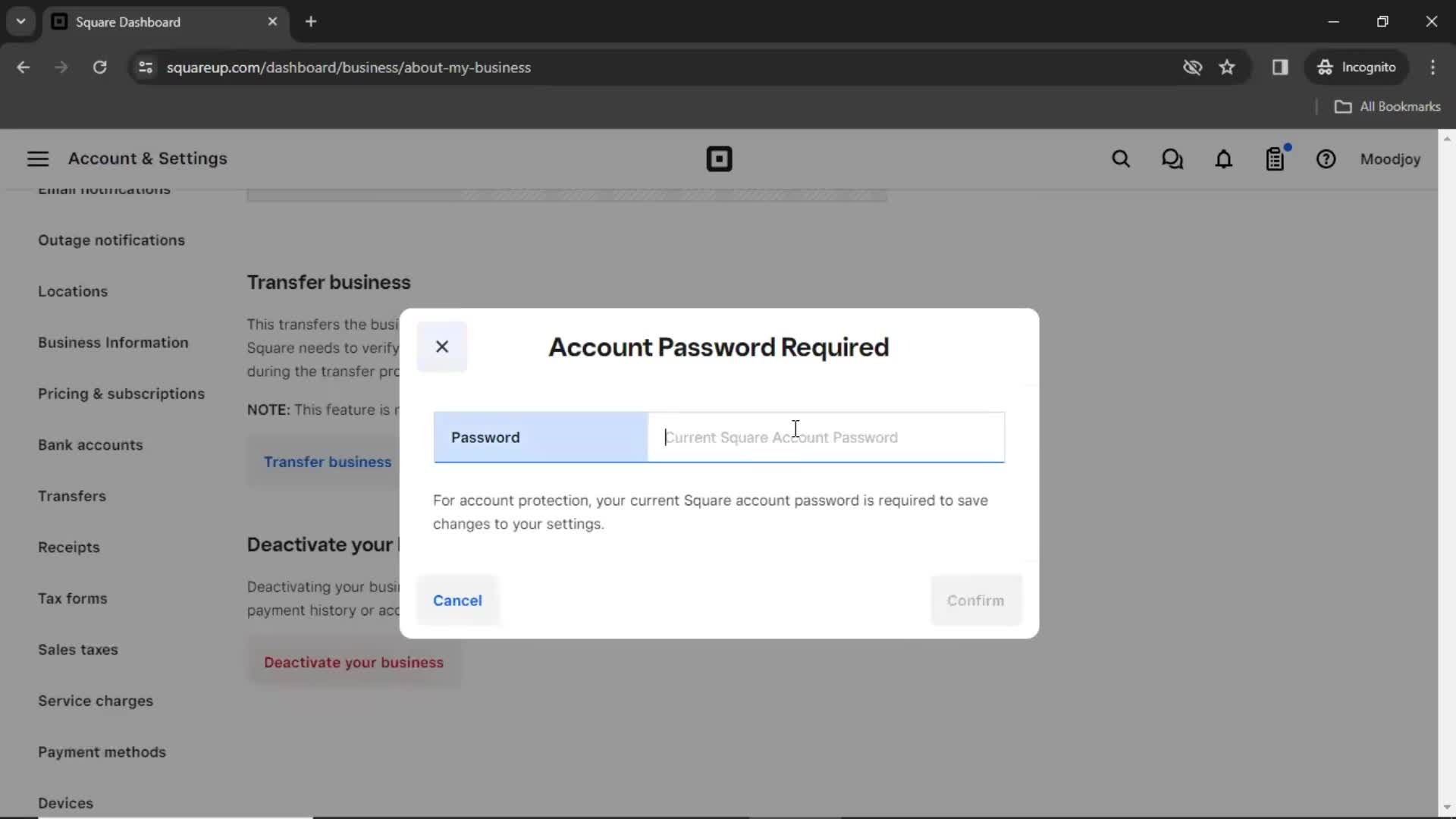Image resolution: width=1456 pixels, height=819 pixels.
Task: Click Cancel to dismiss the dialog
Action: pos(458,599)
